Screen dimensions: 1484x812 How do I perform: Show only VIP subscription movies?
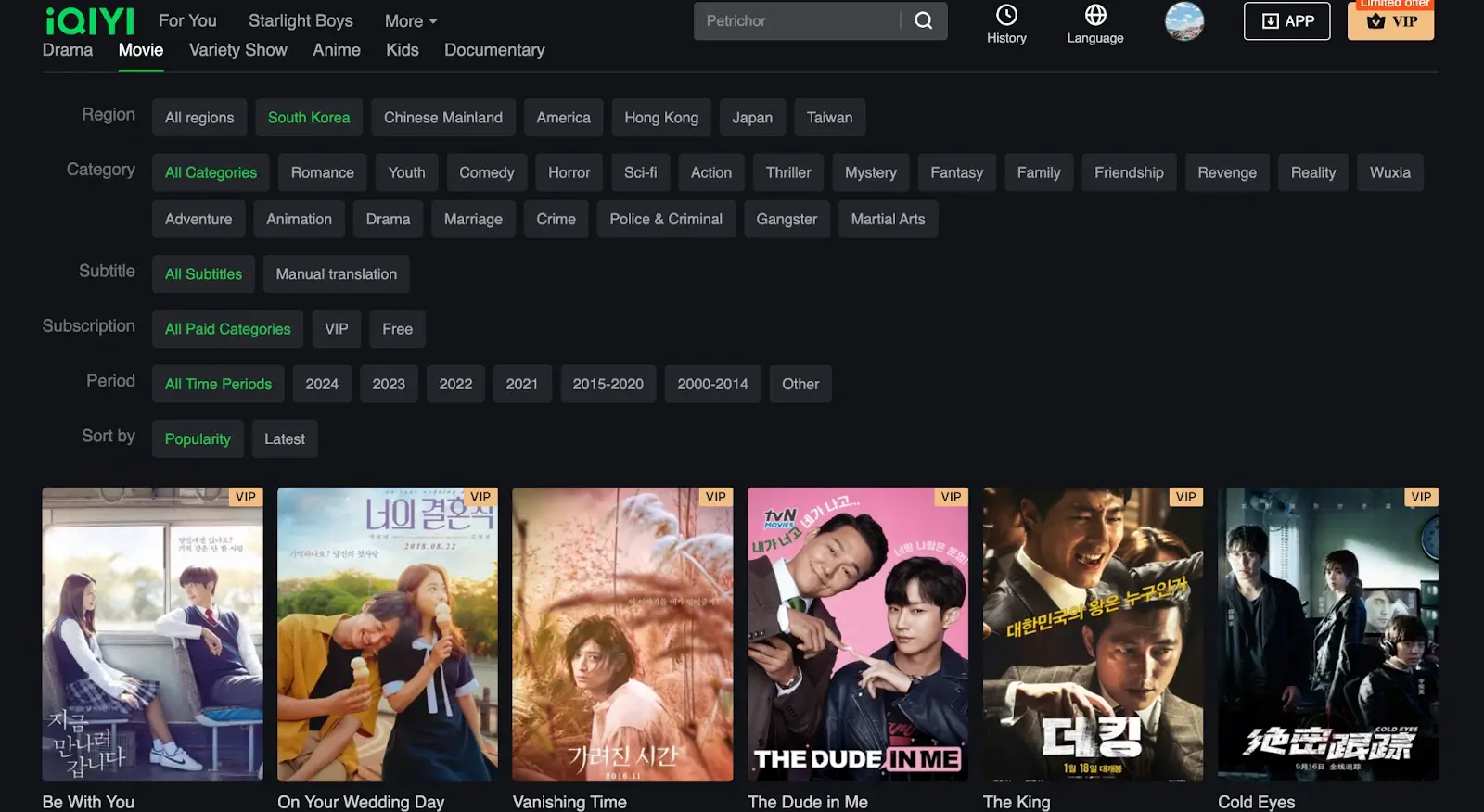(337, 329)
